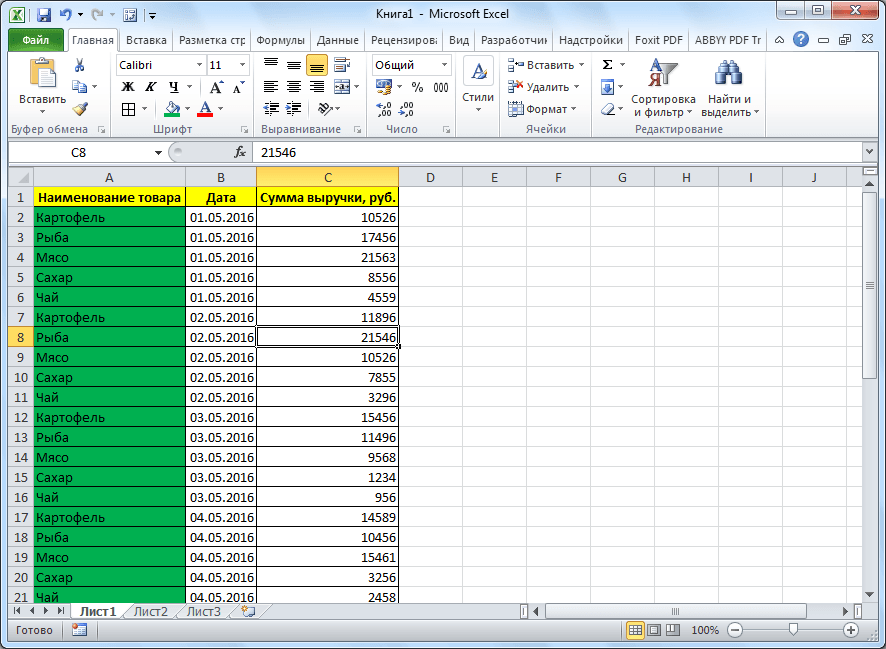Click the Сортировка и фильтр button
Screen dimensions: 886x649
tap(663, 90)
